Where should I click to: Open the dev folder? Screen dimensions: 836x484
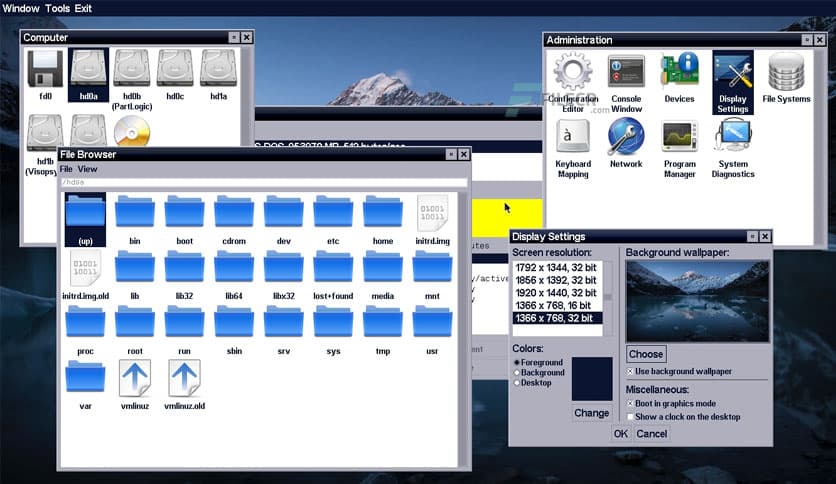click(x=284, y=220)
